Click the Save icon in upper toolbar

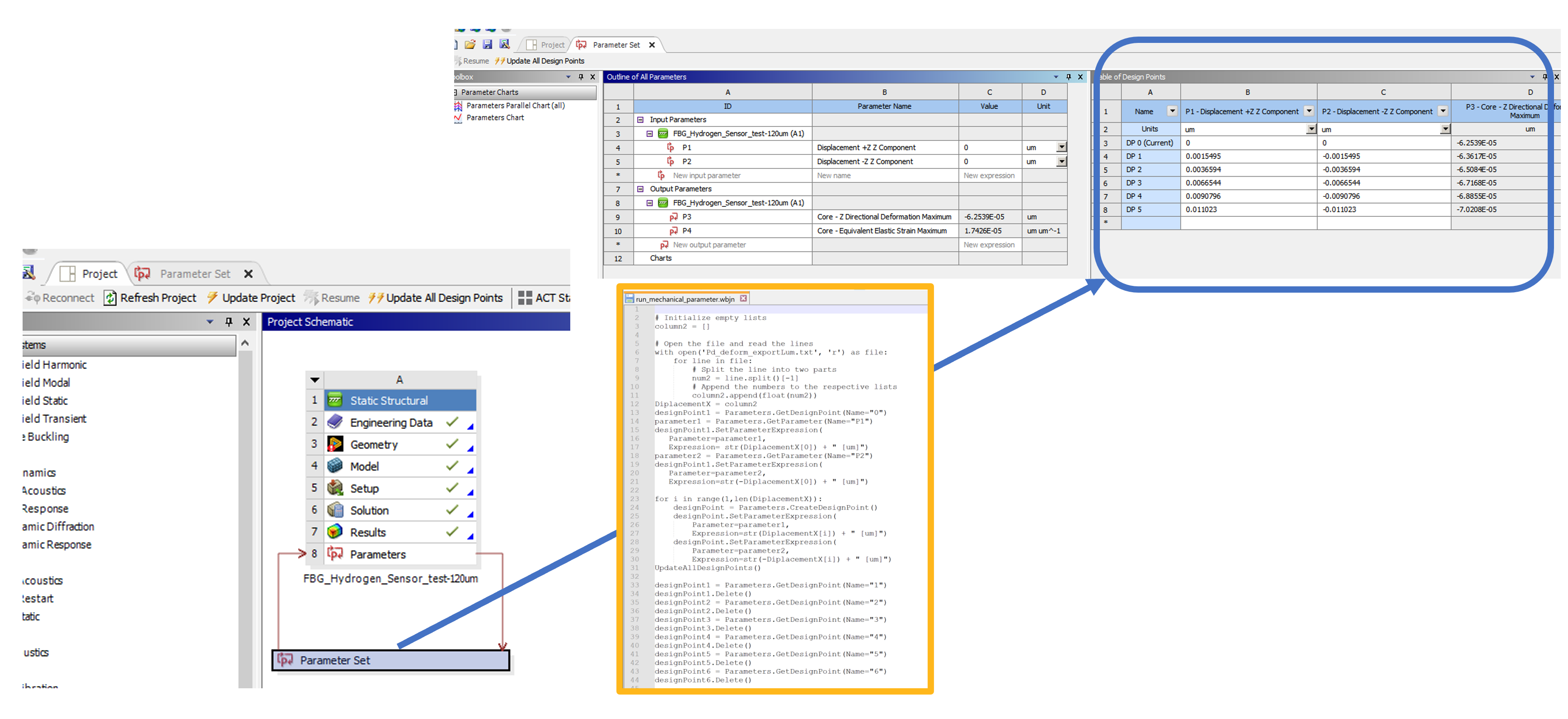tap(487, 44)
